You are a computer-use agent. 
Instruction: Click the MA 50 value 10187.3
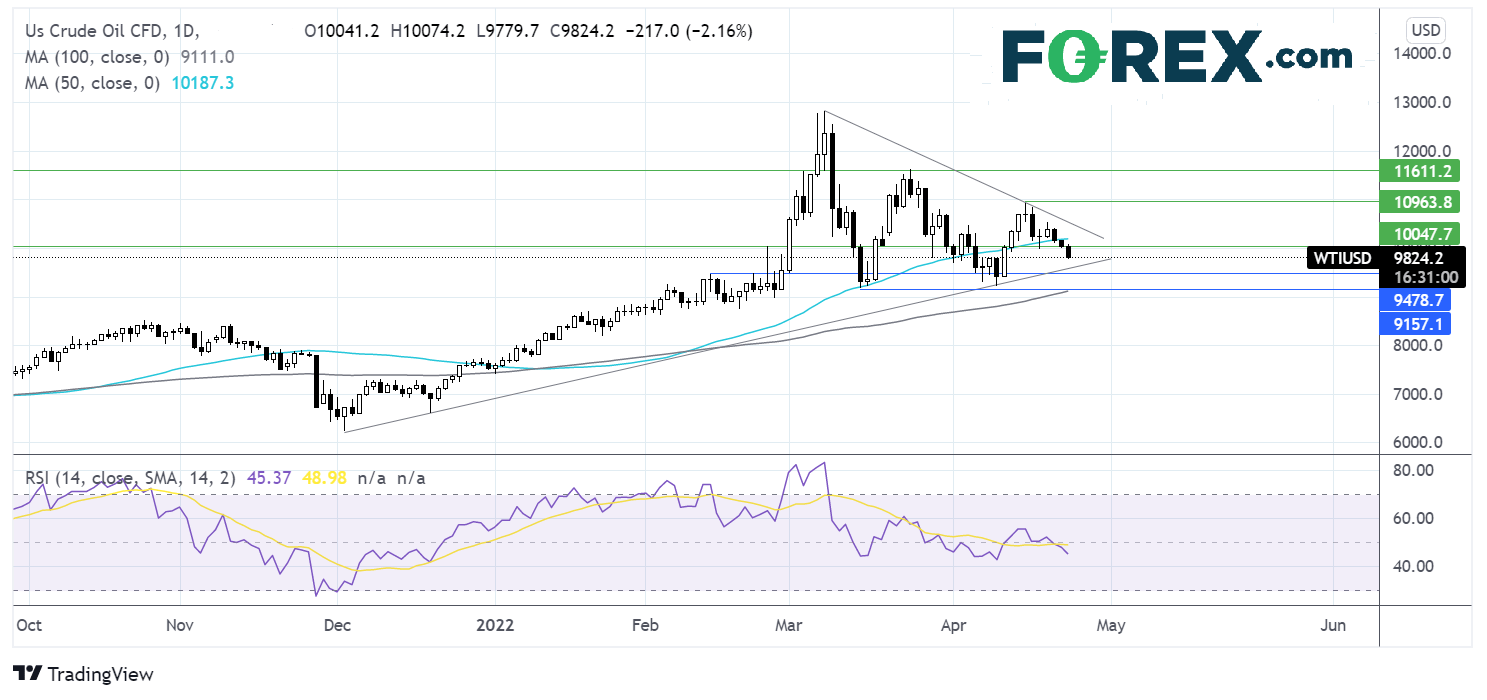202,83
